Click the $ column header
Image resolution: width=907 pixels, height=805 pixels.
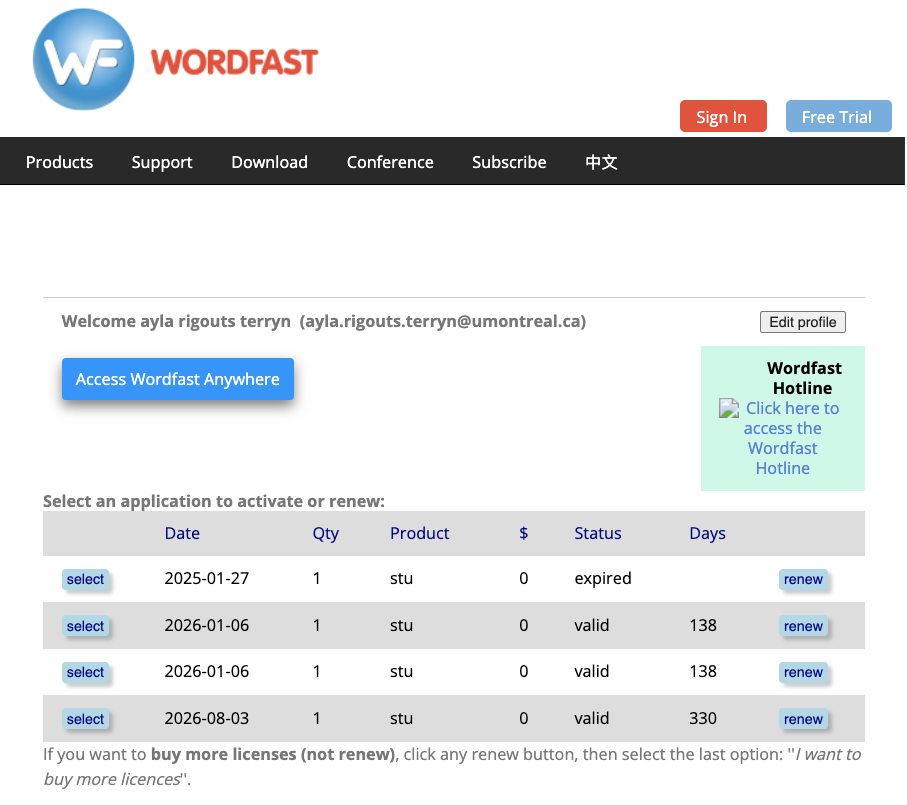coord(523,533)
